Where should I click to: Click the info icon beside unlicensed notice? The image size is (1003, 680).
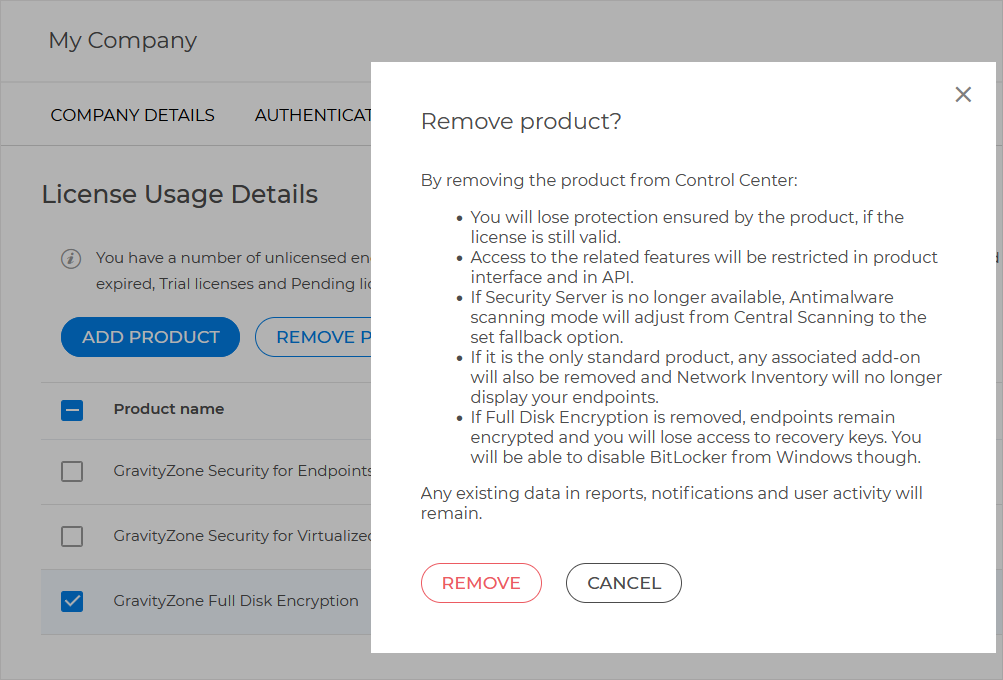71,259
